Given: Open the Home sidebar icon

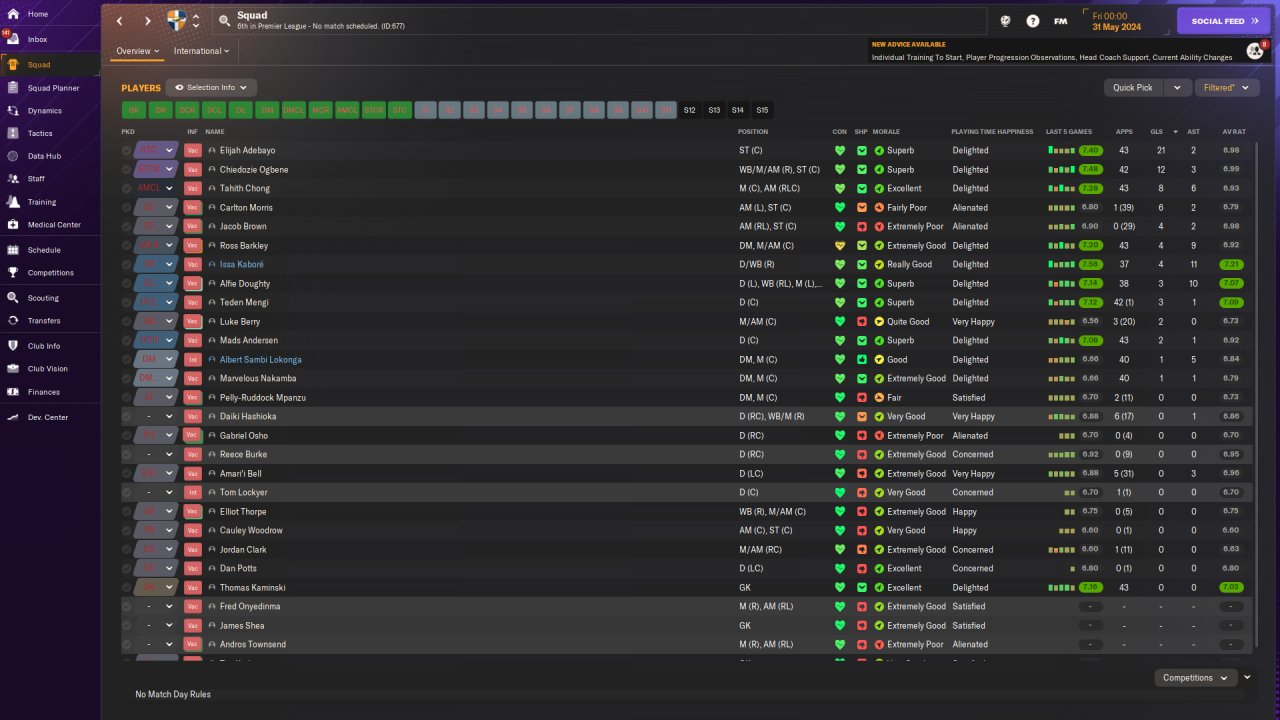Looking at the screenshot, I should click(12, 14).
